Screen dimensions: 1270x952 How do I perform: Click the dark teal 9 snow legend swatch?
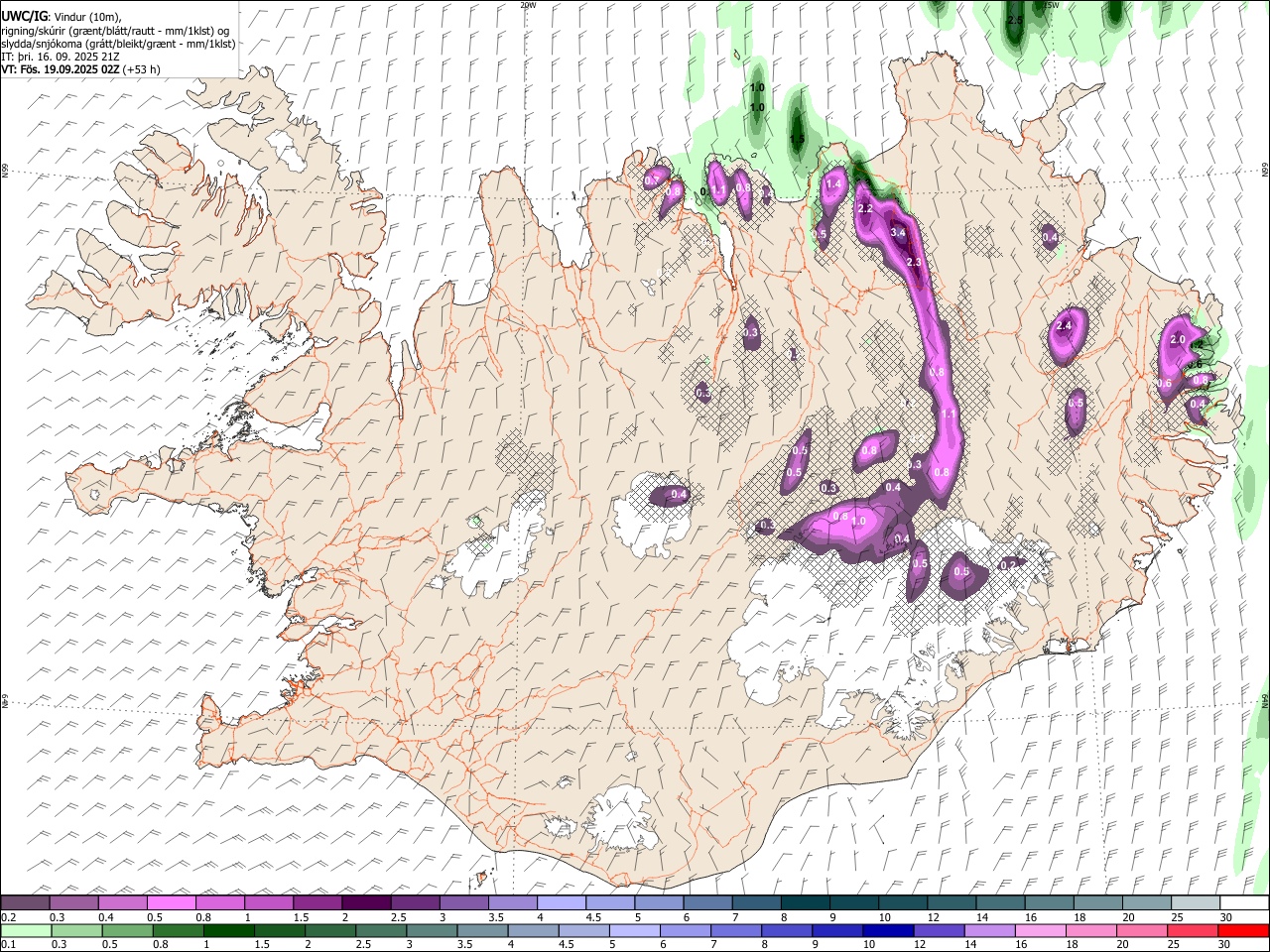click(853, 903)
